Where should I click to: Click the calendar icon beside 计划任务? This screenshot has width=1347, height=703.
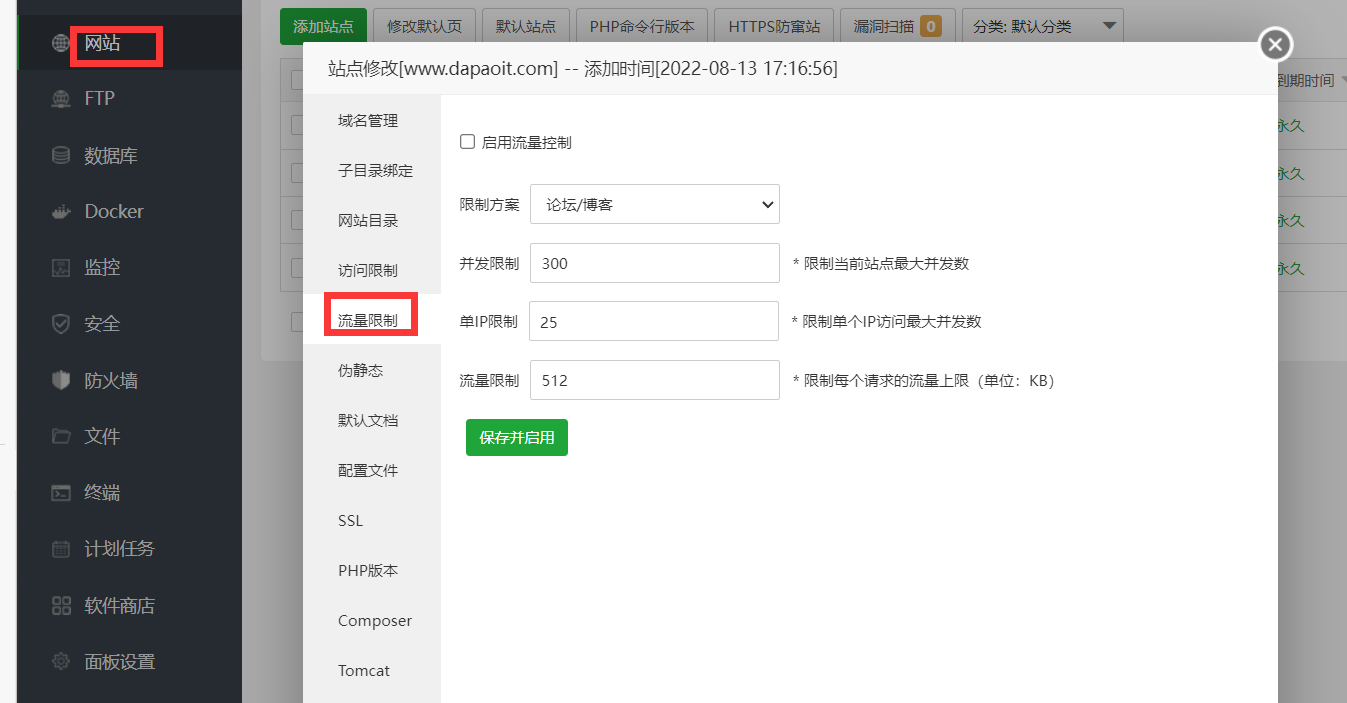coord(61,549)
